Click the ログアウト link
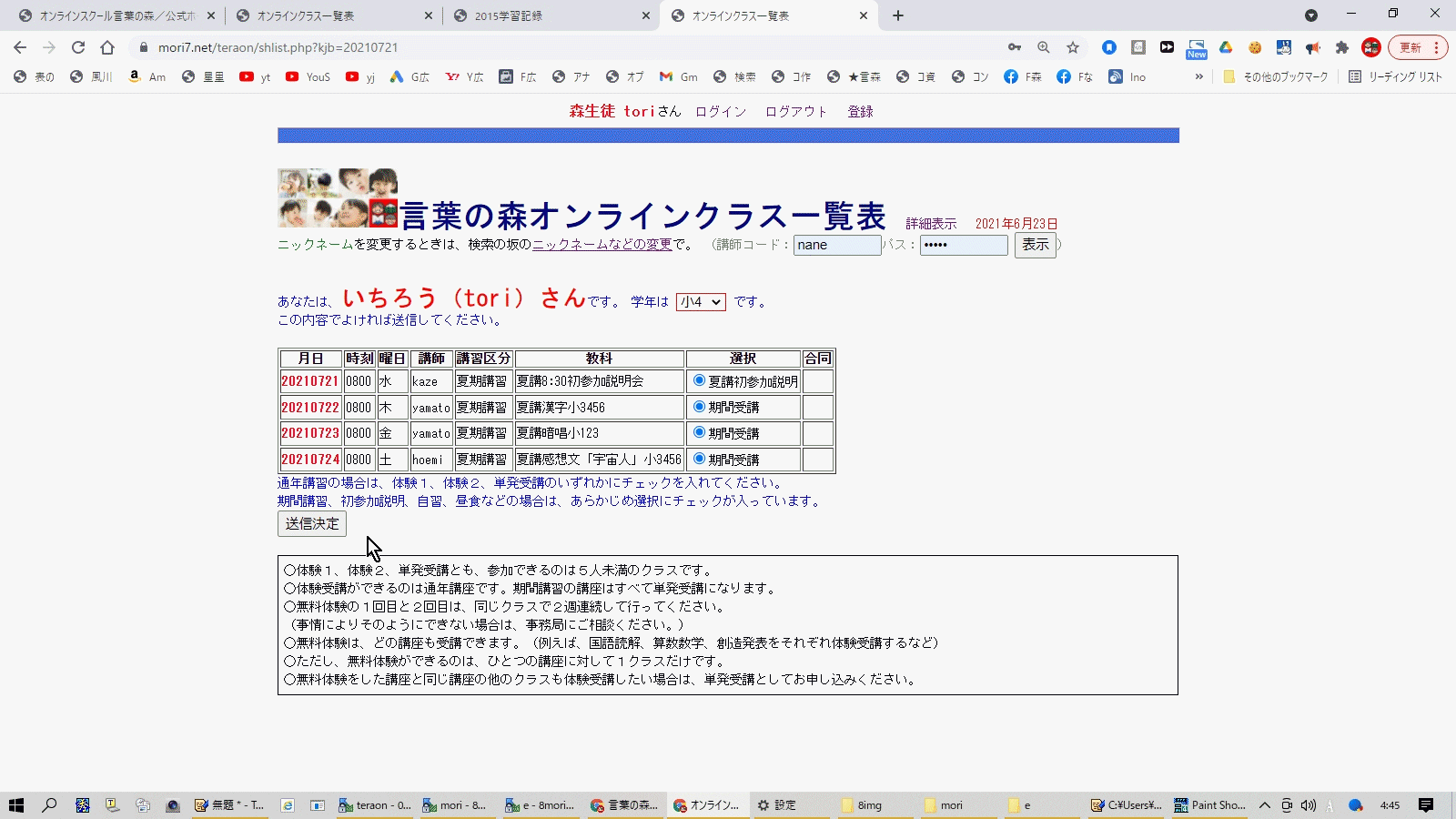Screen dimensions: 1456x819 coord(795,112)
